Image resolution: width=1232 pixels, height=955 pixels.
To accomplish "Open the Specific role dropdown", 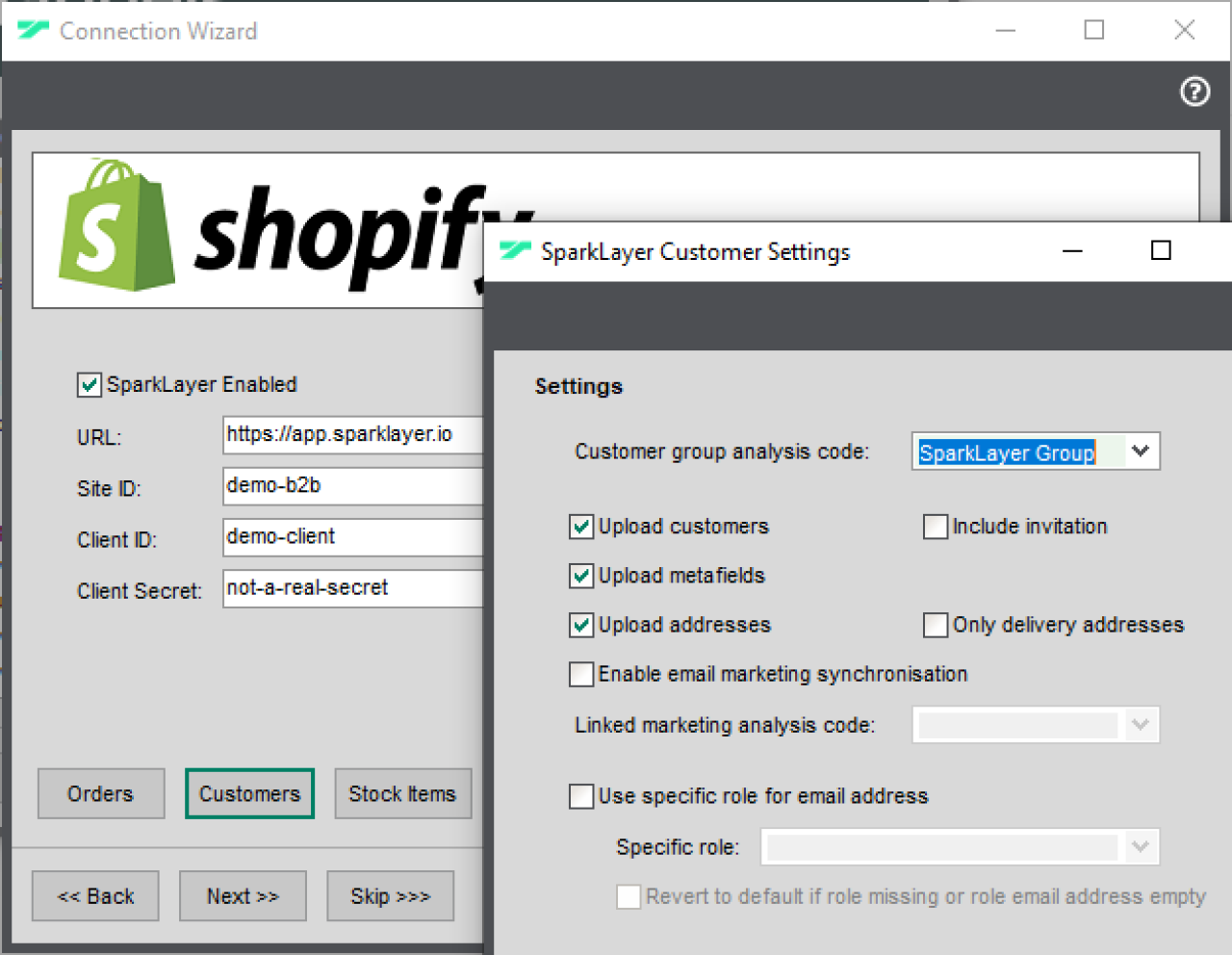I will [960, 847].
